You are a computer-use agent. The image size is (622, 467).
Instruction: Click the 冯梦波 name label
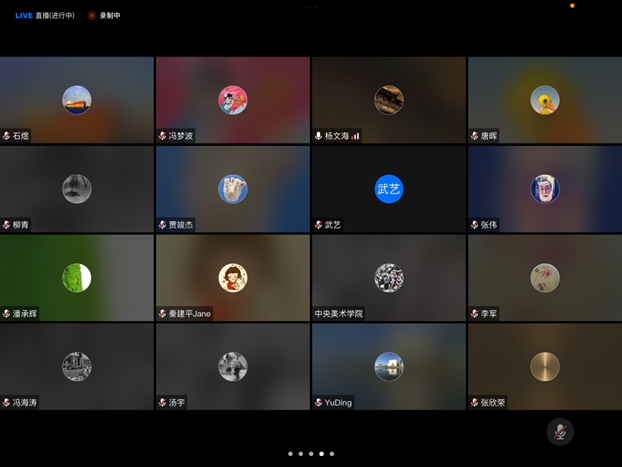click(181, 136)
